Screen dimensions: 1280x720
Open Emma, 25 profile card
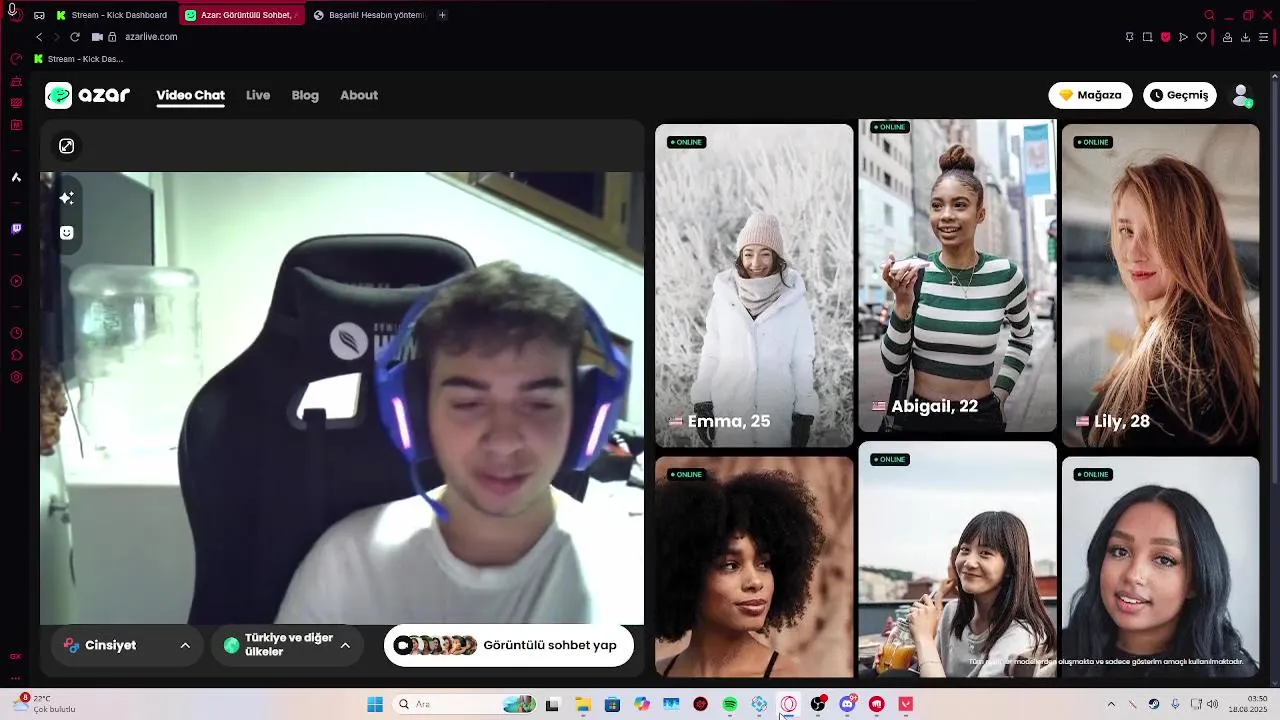click(x=754, y=285)
